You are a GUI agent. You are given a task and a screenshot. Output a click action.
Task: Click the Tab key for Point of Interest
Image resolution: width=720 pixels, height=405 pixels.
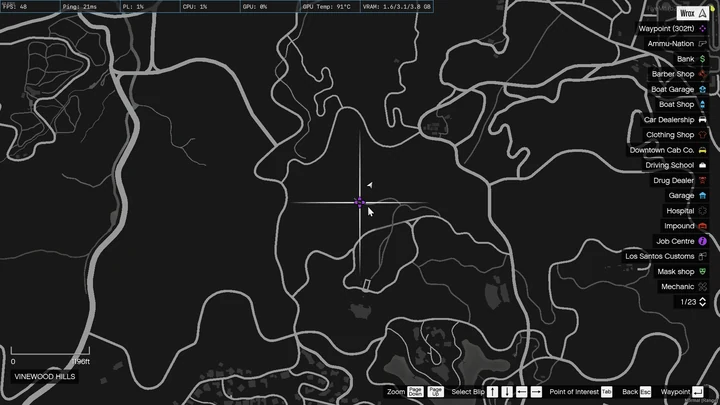pos(607,392)
